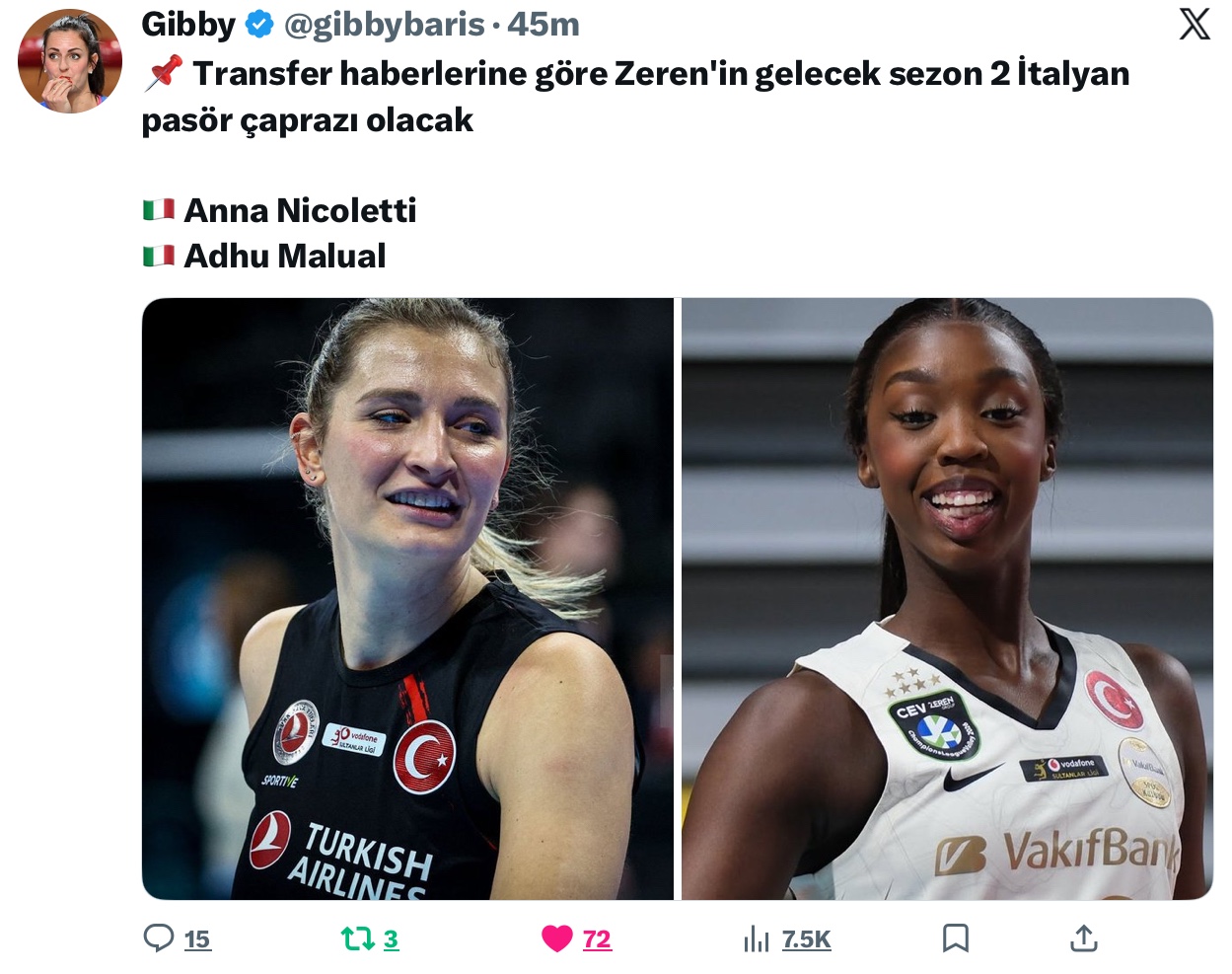The width and height of the screenshot is (1232, 974).
Task: Tap the retweet arrows icon
Action: [x=357, y=938]
